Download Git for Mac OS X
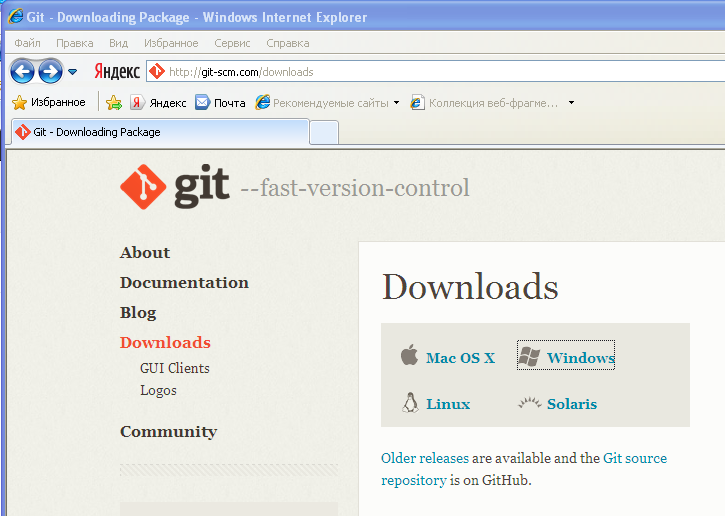 [461, 358]
